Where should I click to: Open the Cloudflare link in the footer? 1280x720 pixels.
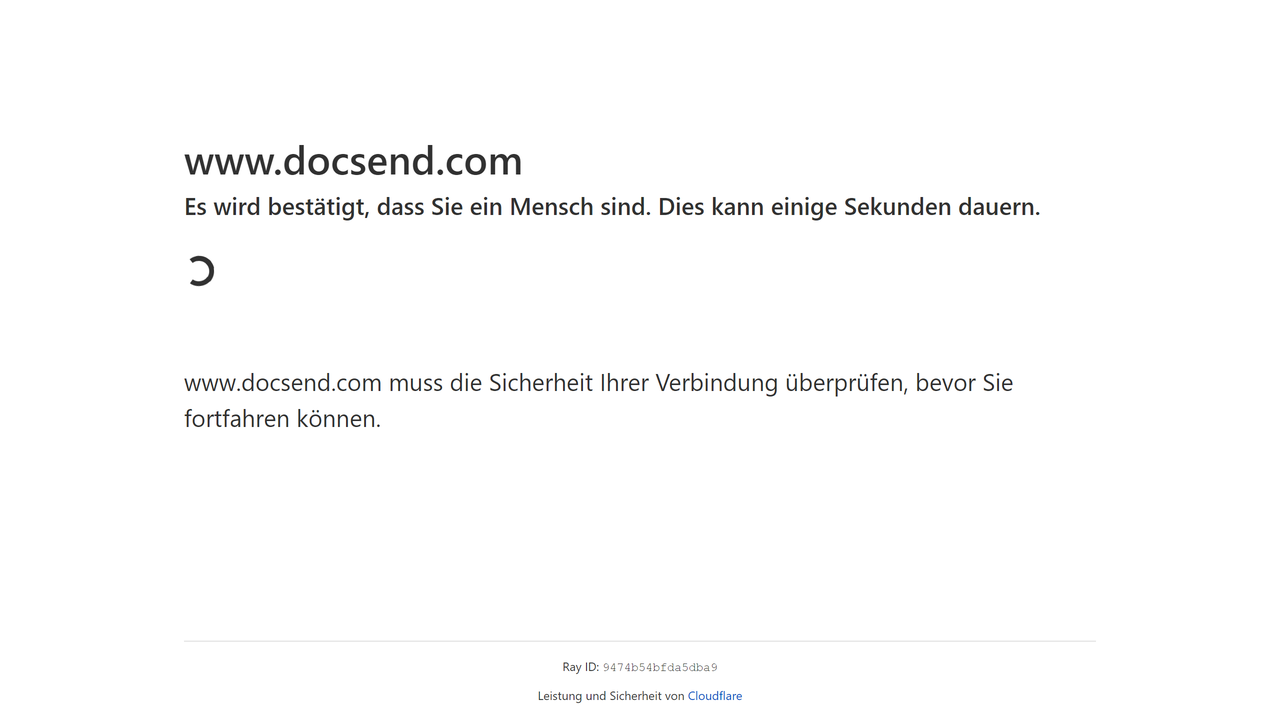[x=714, y=696]
